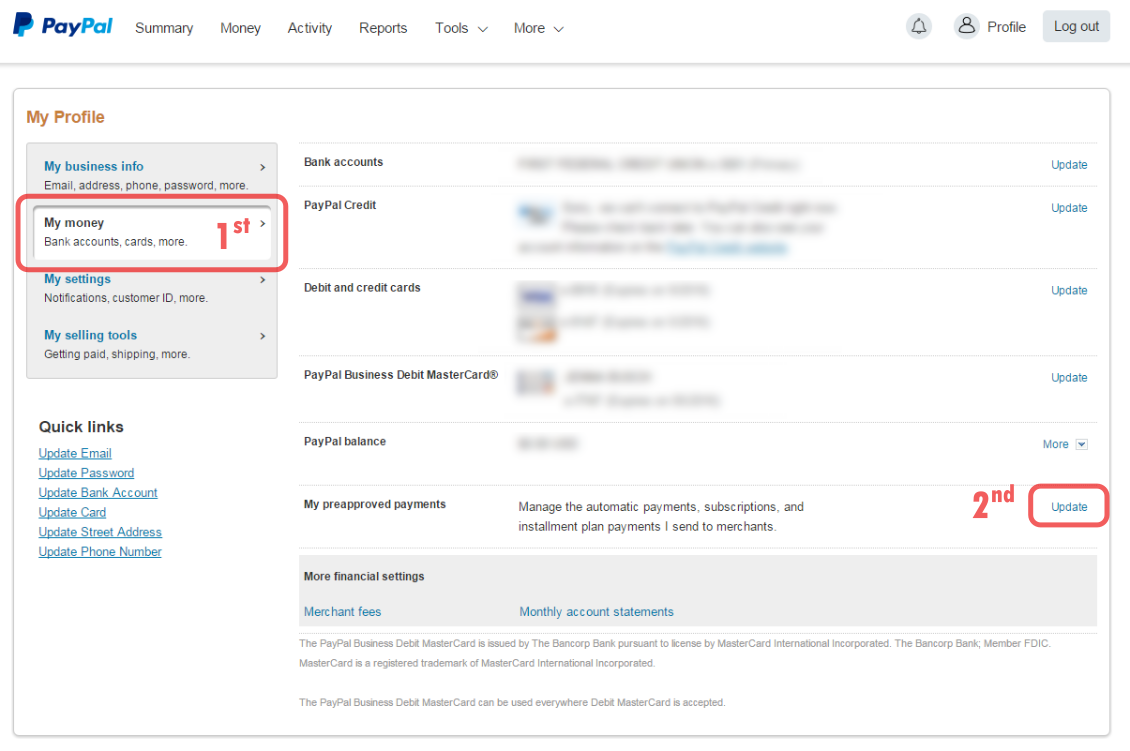
Task: Update PayPal Credit row
Action: [1069, 208]
